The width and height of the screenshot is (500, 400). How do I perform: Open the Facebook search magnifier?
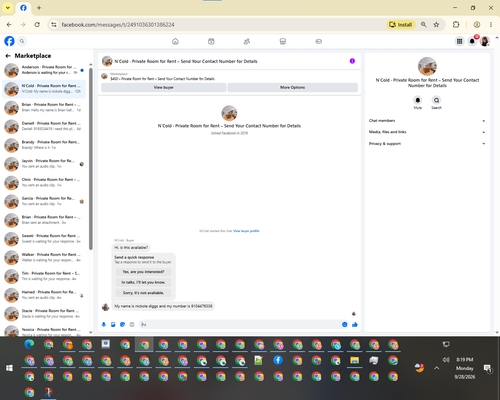click(x=22, y=41)
